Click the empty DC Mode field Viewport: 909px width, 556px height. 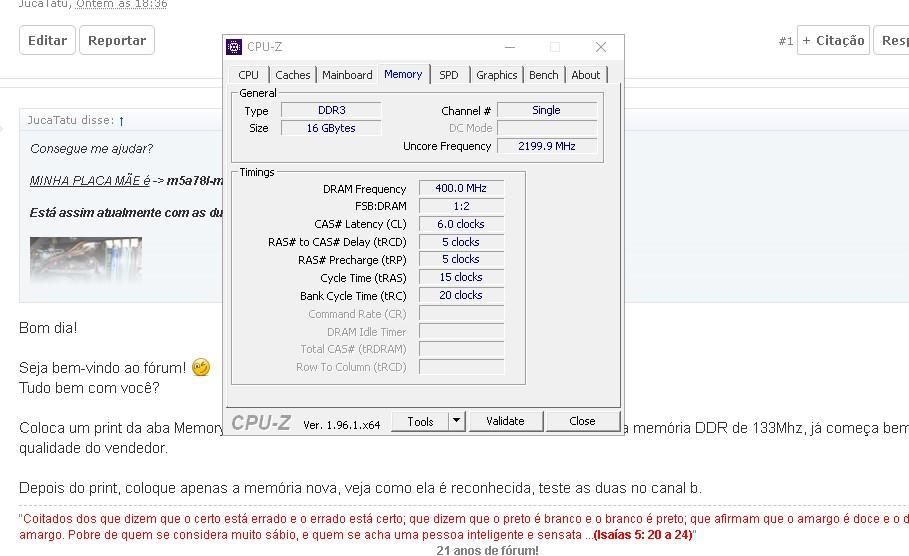(x=547, y=128)
